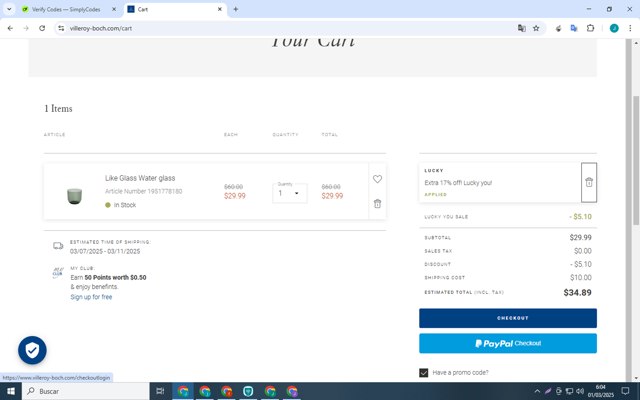This screenshot has width=640, height=400.
Task: Select the Cart browser tab
Action: 176,9
